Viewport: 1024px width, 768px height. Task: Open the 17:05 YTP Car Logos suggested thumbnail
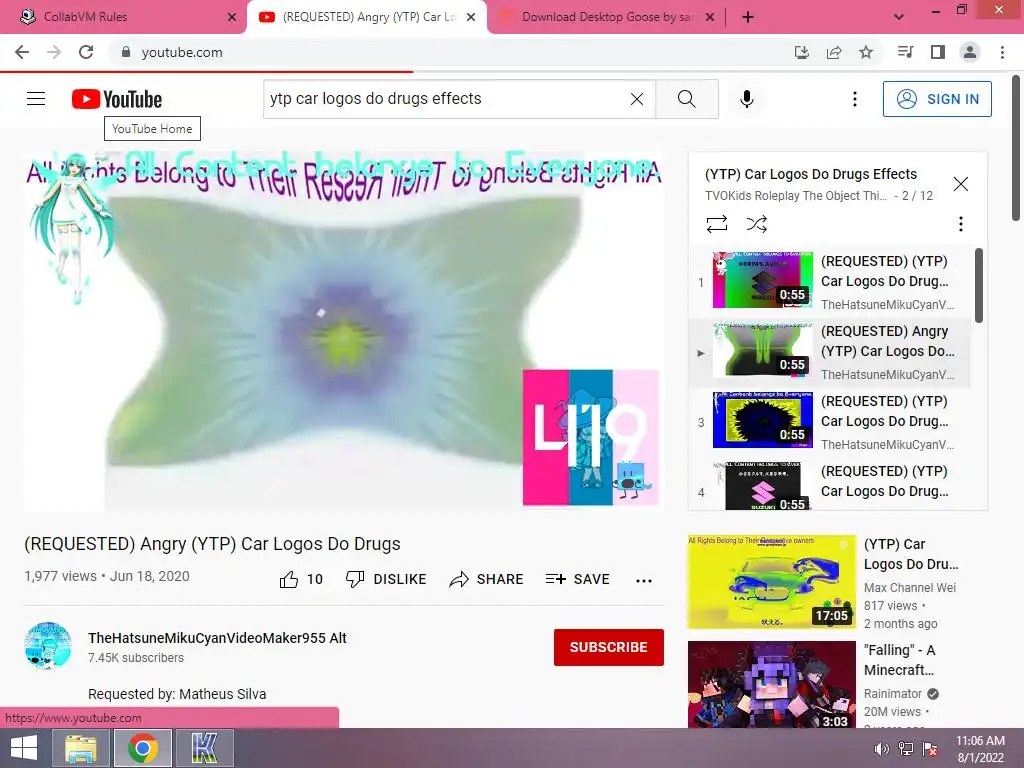(772, 582)
